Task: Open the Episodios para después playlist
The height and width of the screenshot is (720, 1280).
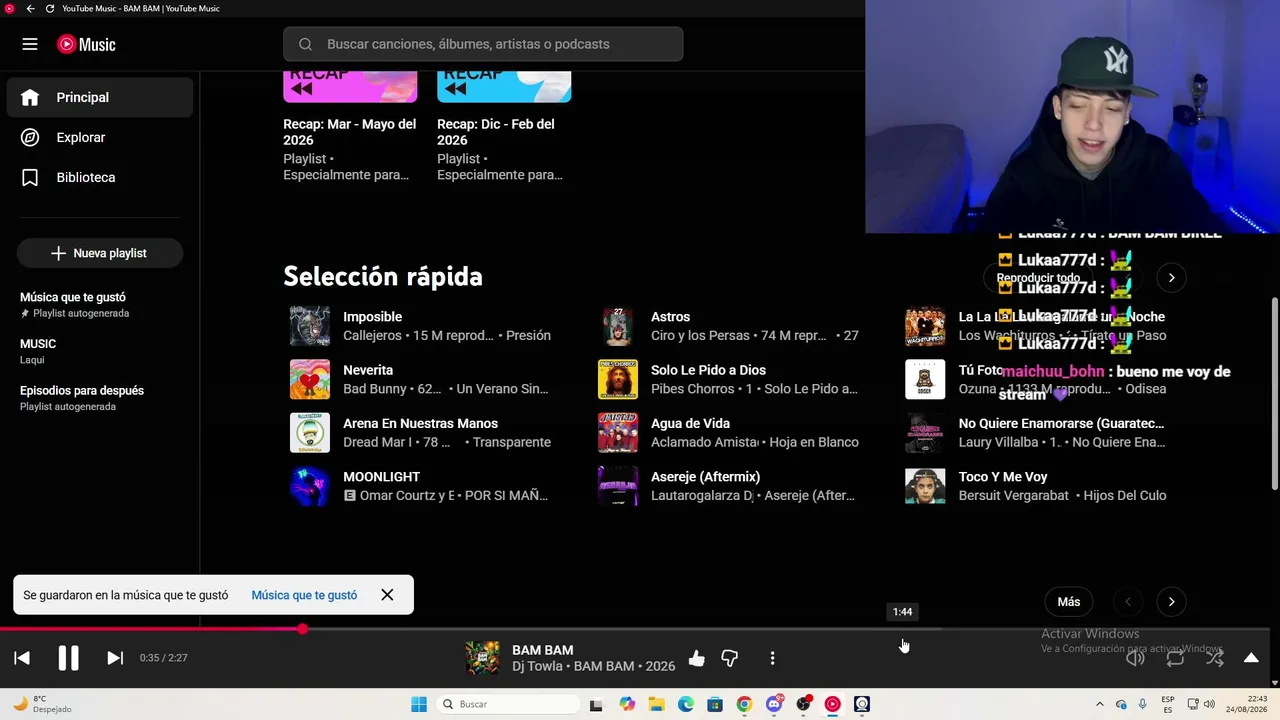Action: (100, 398)
